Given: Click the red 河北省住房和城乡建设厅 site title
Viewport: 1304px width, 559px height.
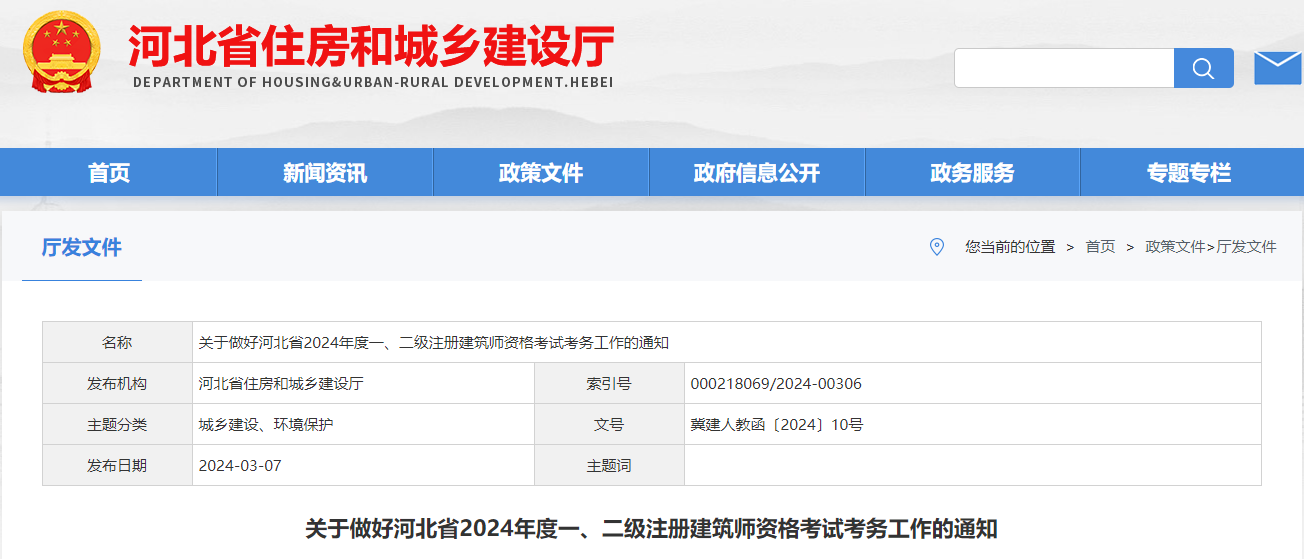Looking at the screenshot, I should tap(371, 45).
